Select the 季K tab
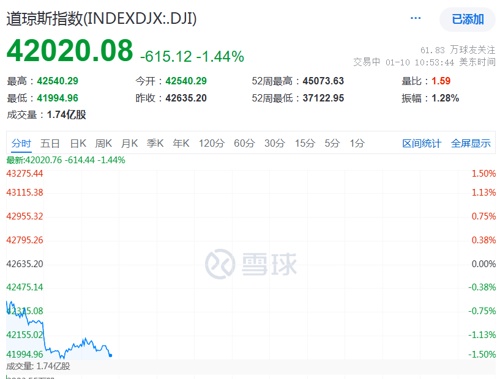Screen dimensions: 500x379 [155, 143]
